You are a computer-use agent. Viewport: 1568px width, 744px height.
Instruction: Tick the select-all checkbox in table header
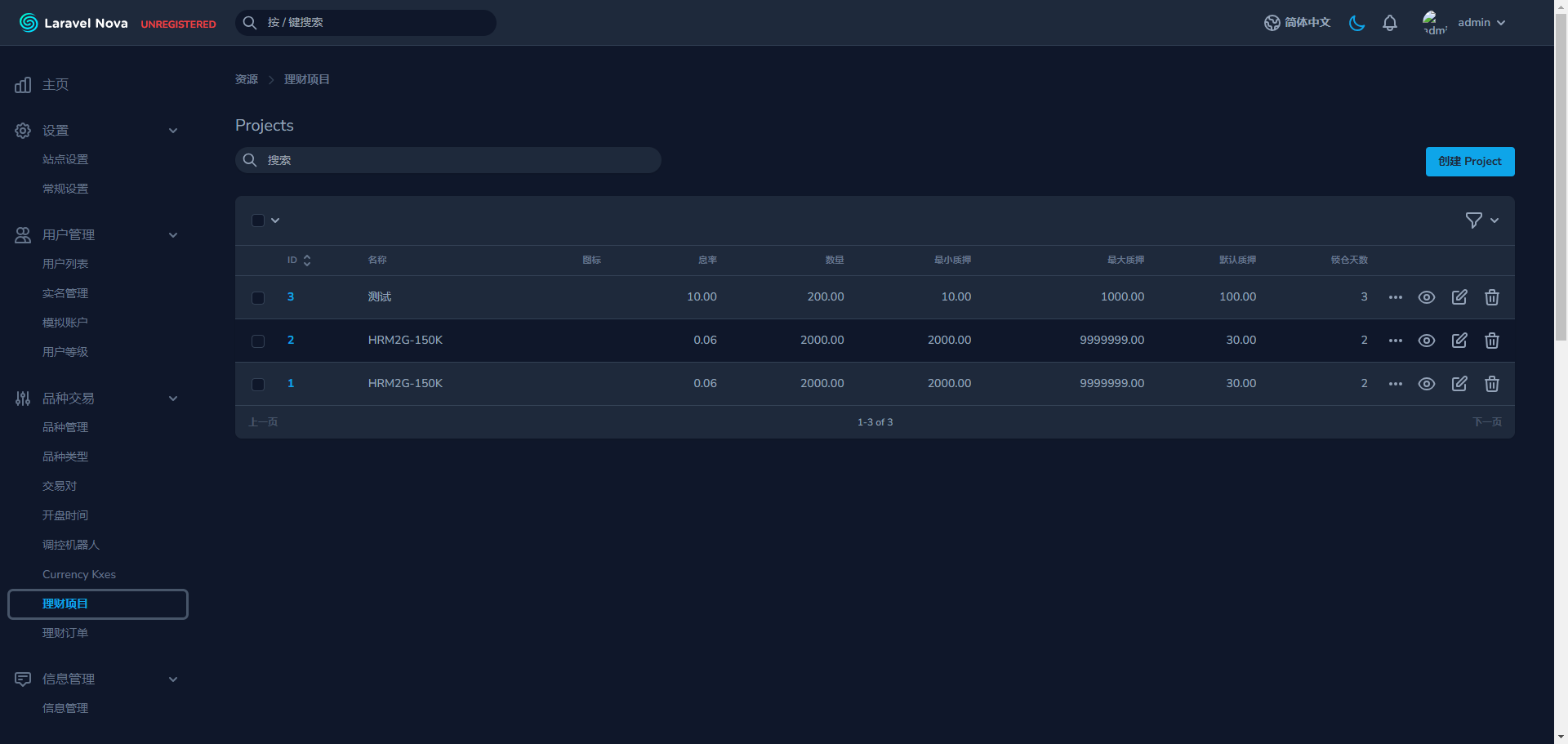pyautogui.click(x=258, y=221)
